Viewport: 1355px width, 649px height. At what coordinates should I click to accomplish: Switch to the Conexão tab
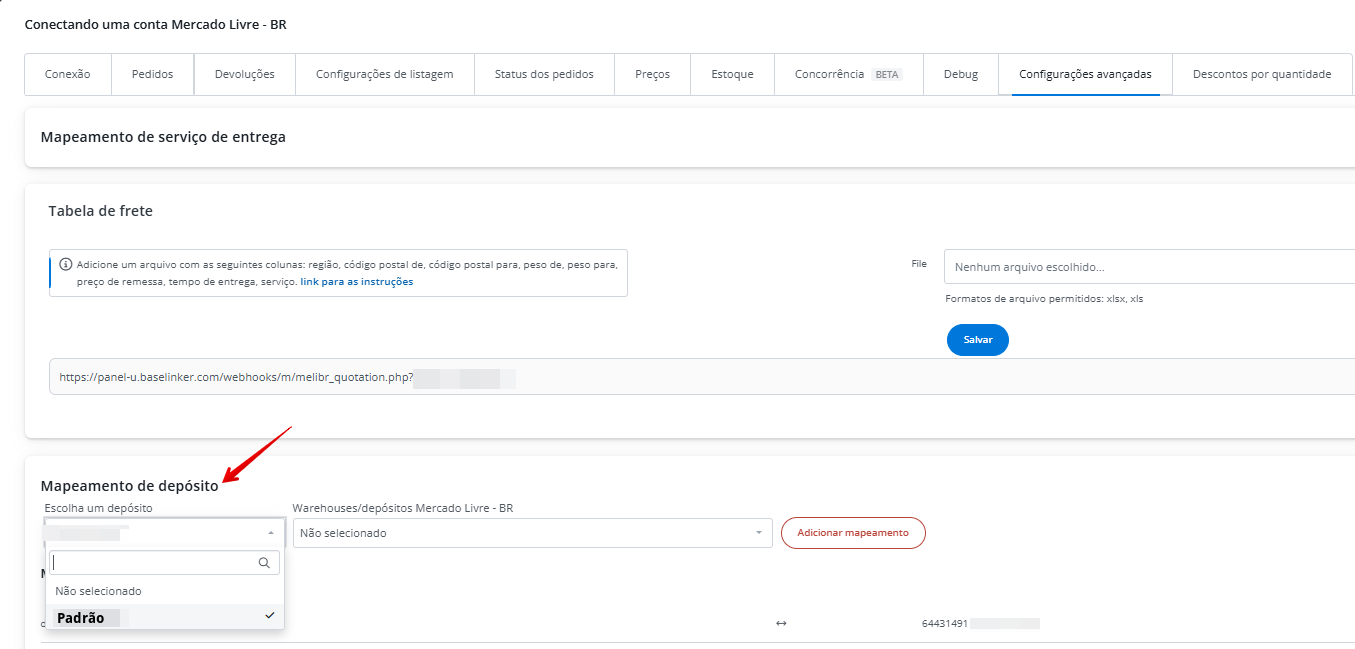point(68,74)
